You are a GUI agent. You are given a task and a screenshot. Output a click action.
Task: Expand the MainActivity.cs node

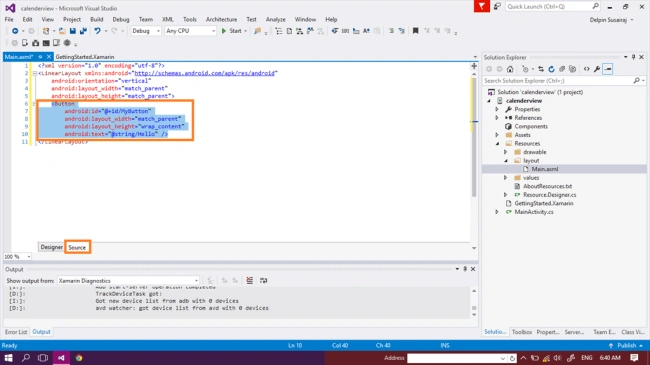(x=497, y=212)
